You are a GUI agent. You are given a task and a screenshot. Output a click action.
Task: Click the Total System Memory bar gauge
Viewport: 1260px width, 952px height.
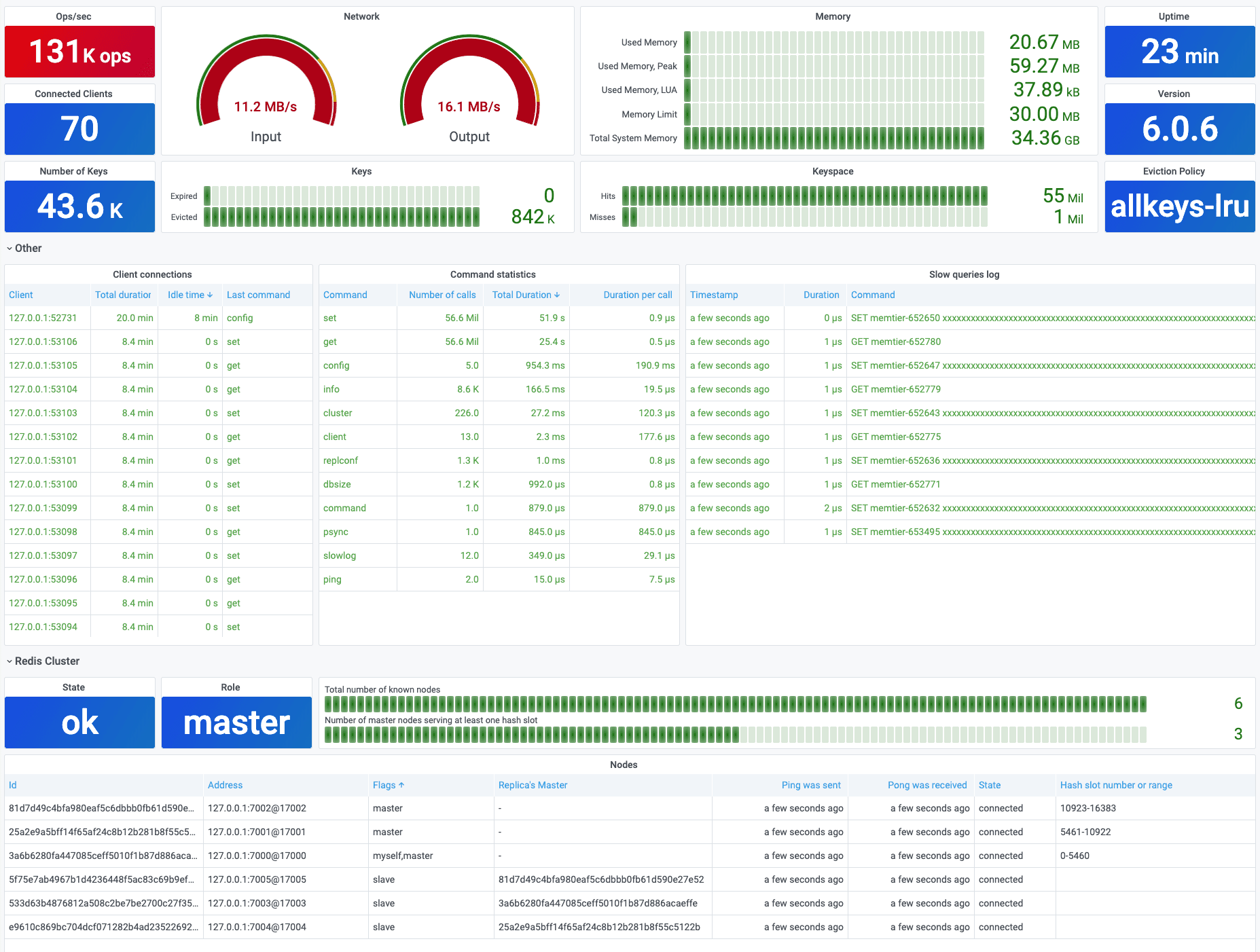(834, 138)
